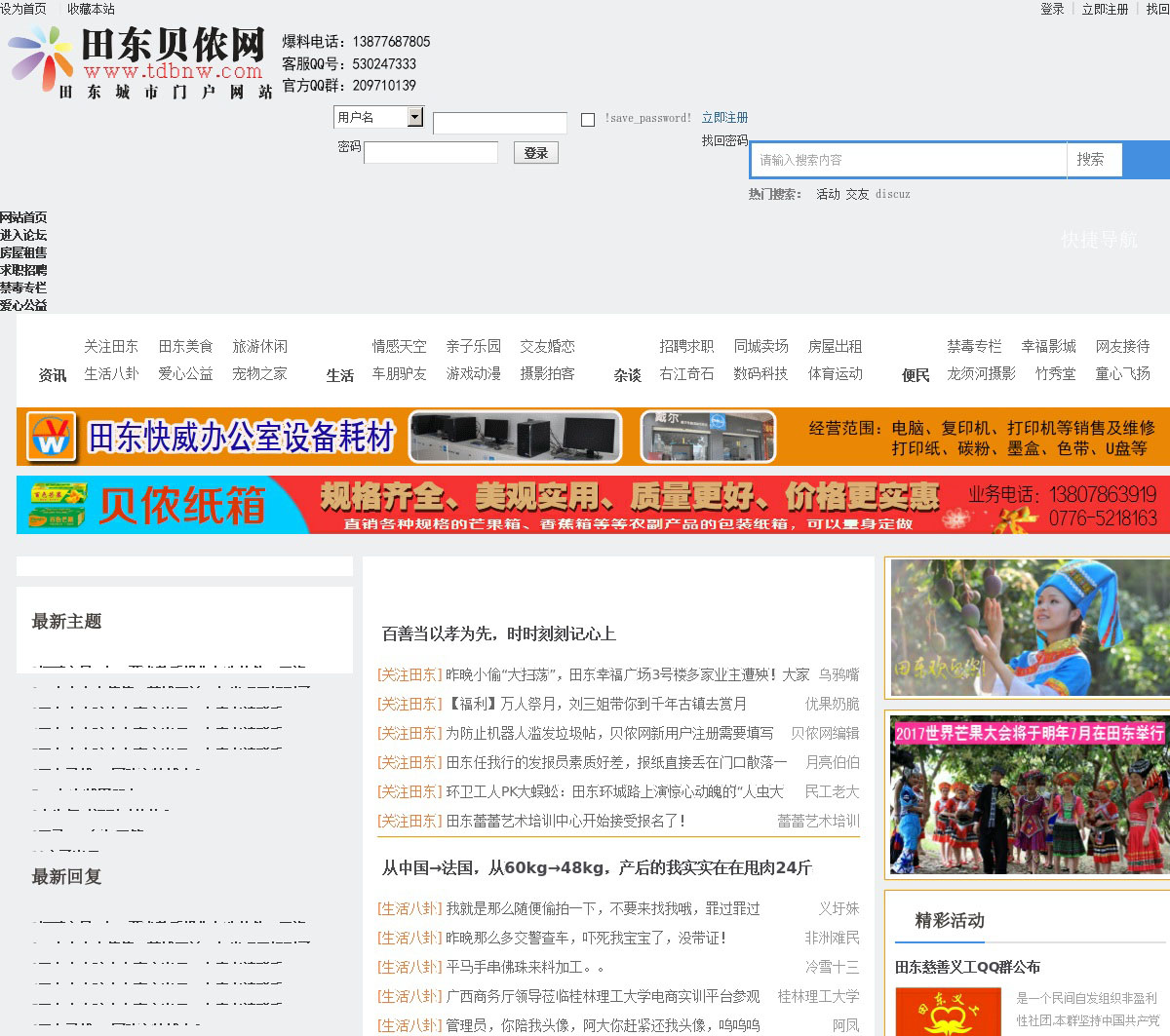Click the 登录 login button
This screenshot has height=1036, width=1170.
click(535, 152)
